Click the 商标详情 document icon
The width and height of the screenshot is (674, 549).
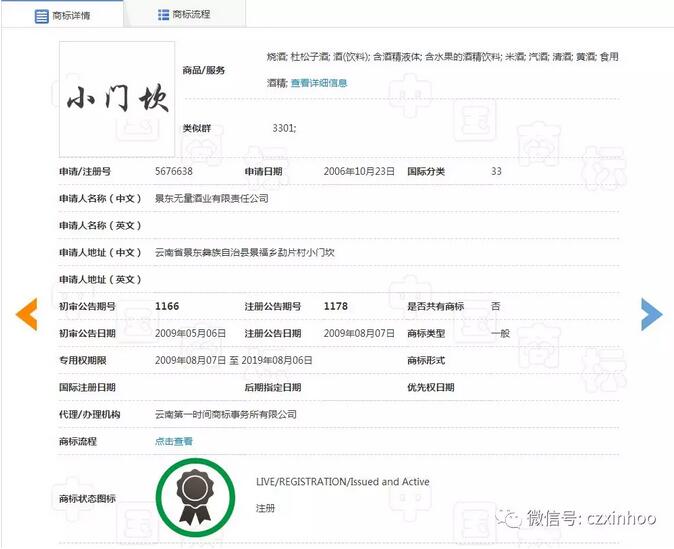(41, 16)
